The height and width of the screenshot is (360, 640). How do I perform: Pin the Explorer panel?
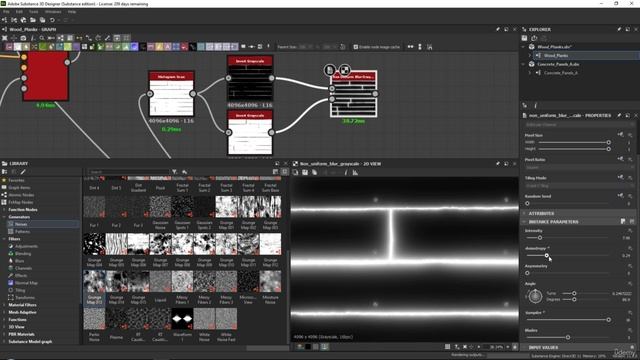pyautogui.click(x=619, y=29)
